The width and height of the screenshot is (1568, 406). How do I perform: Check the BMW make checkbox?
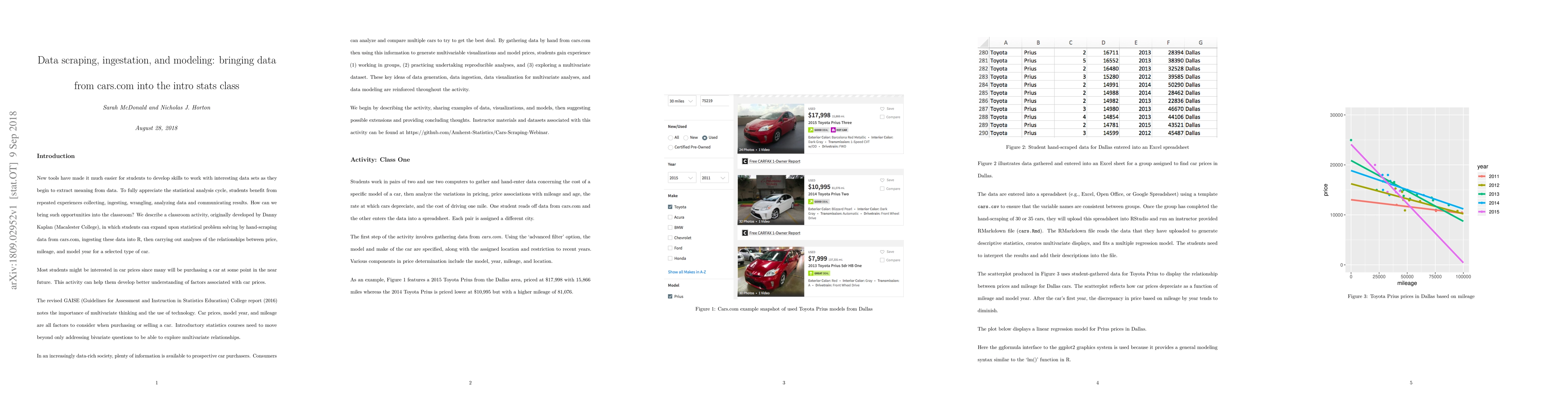670,228
